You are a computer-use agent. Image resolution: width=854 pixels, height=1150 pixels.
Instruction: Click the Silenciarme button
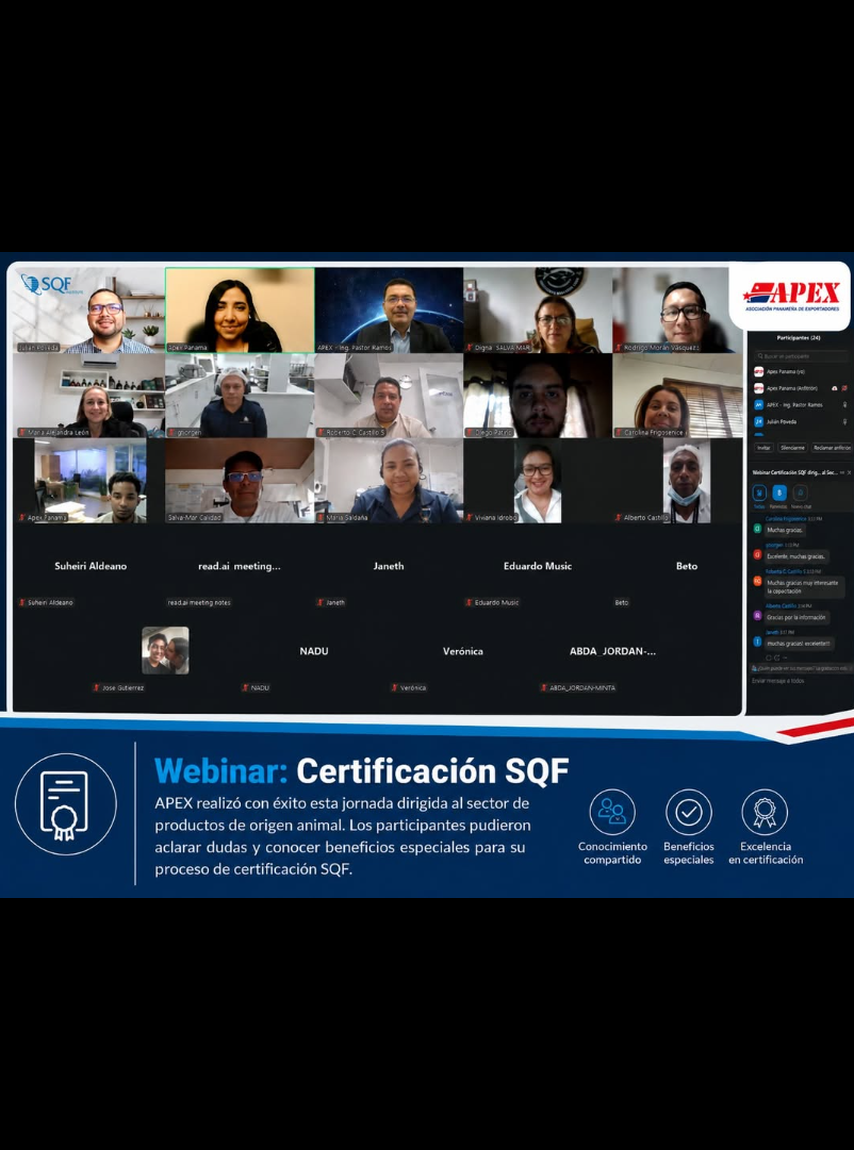[x=792, y=447]
